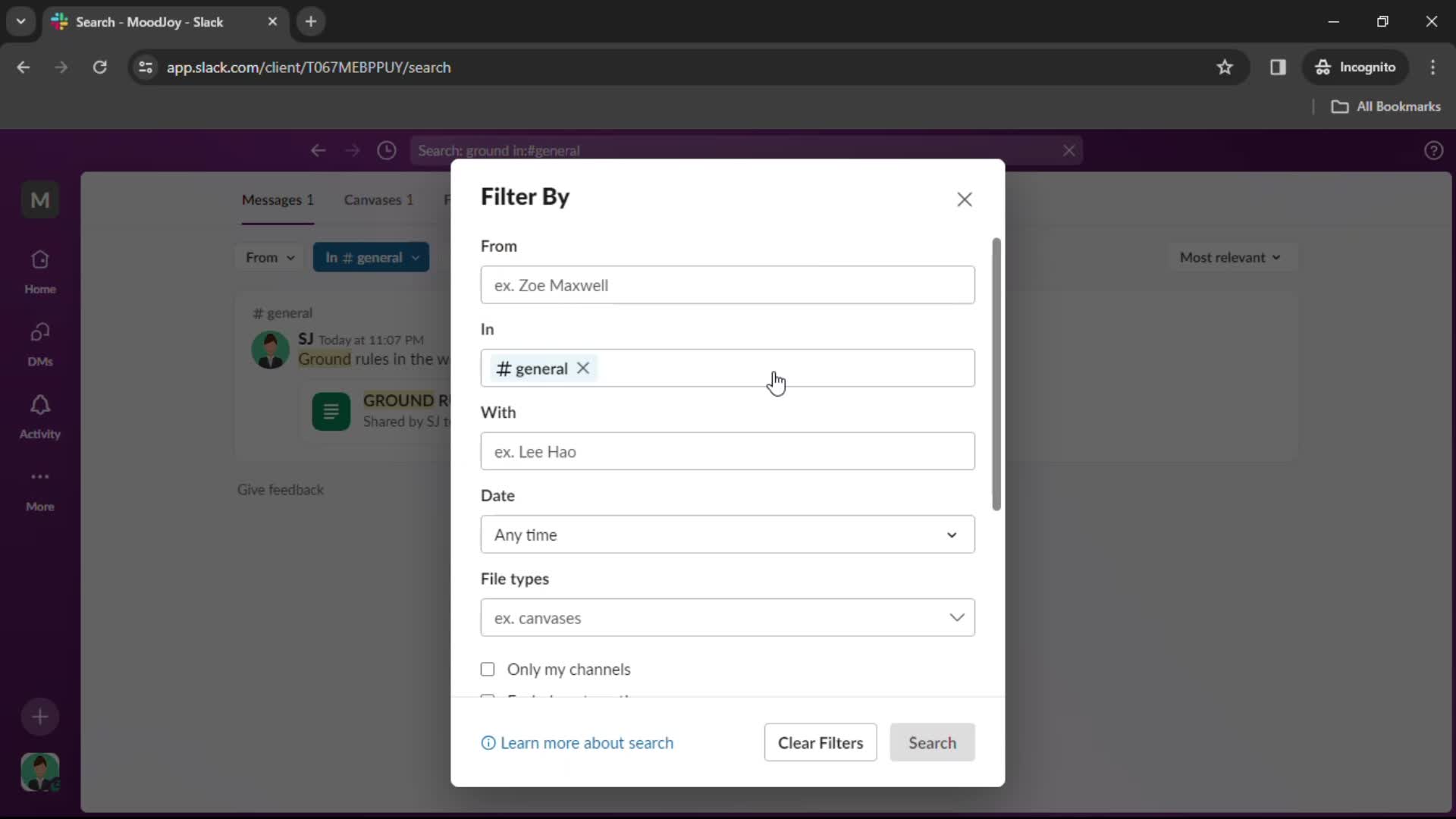The image size is (1456, 819).
Task: Switch to the Messages 1 tab
Action: pyautogui.click(x=279, y=199)
